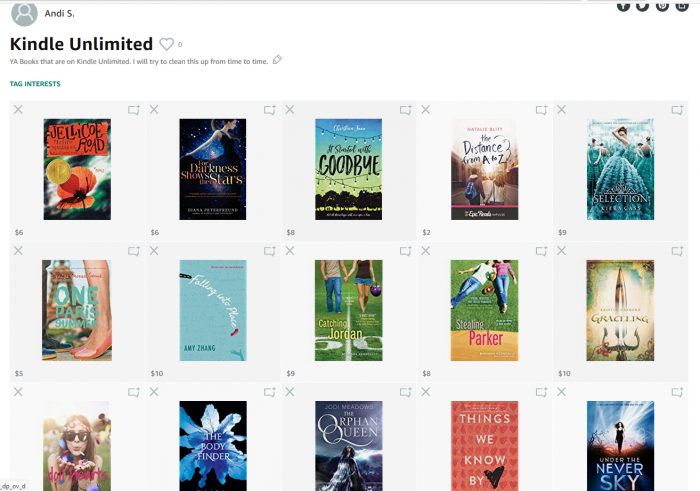Add a comment to Jellicoe Road
This screenshot has height=491, width=700.
coord(134,110)
